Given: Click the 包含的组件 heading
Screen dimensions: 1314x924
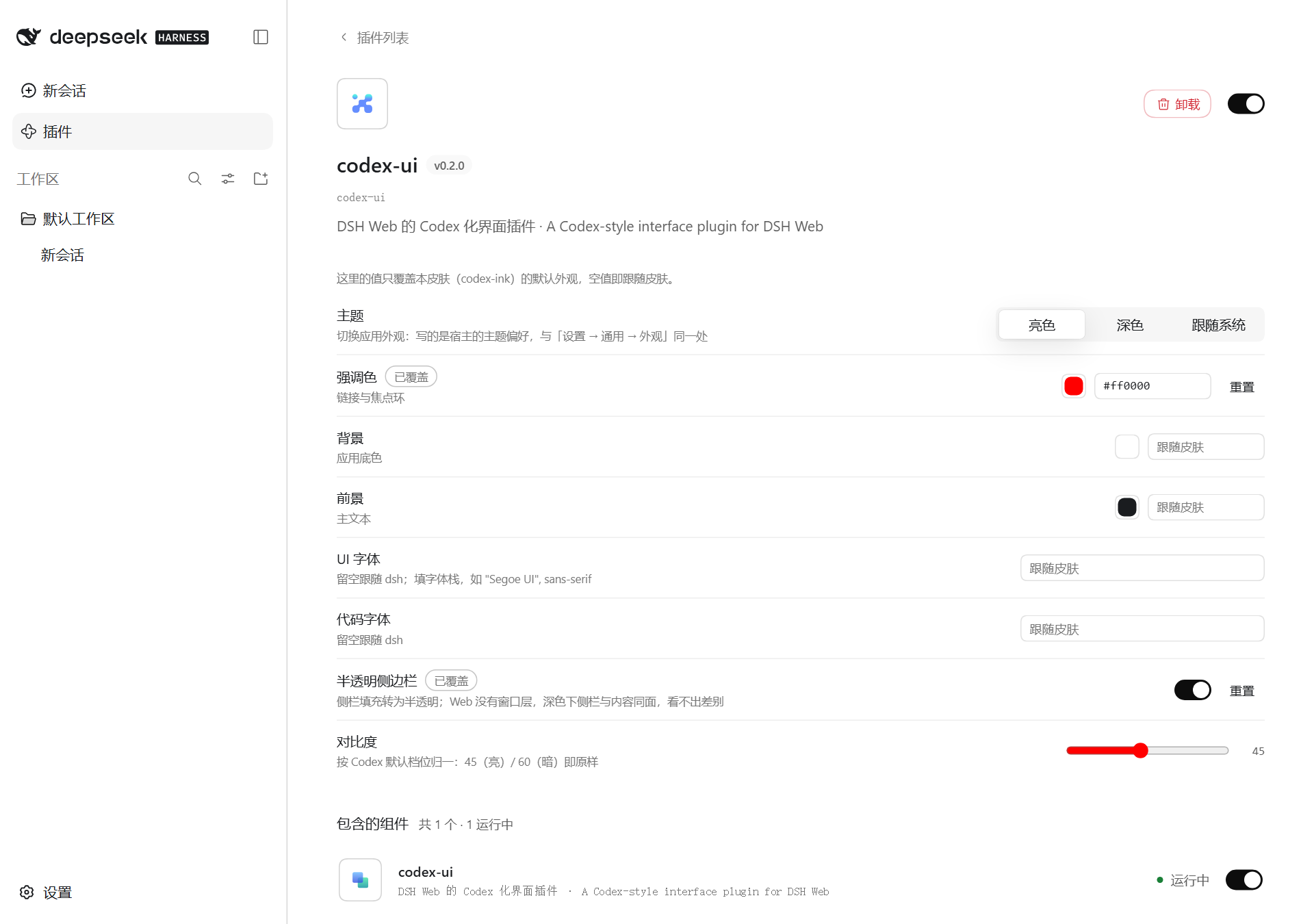Looking at the screenshot, I should 372,824.
